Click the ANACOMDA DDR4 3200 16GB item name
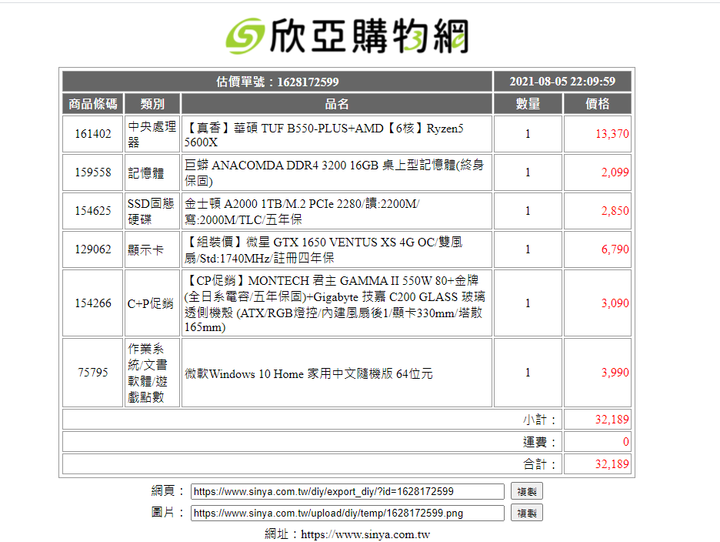The image size is (720, 542). 334,173
